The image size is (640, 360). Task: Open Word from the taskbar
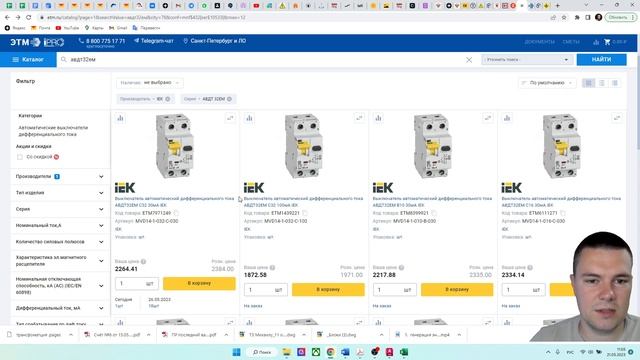345,352
